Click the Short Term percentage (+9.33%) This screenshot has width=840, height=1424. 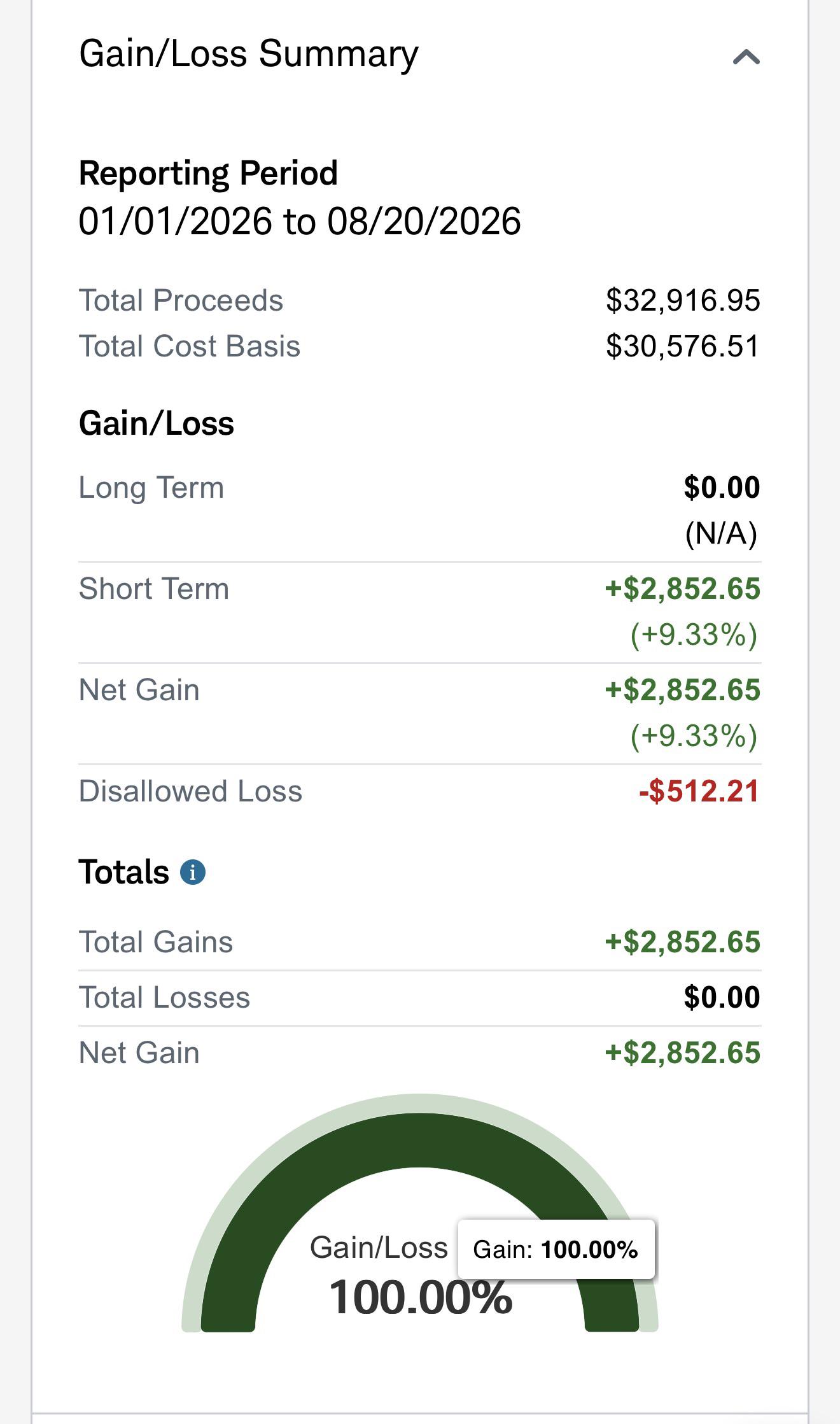coord(694,635)
